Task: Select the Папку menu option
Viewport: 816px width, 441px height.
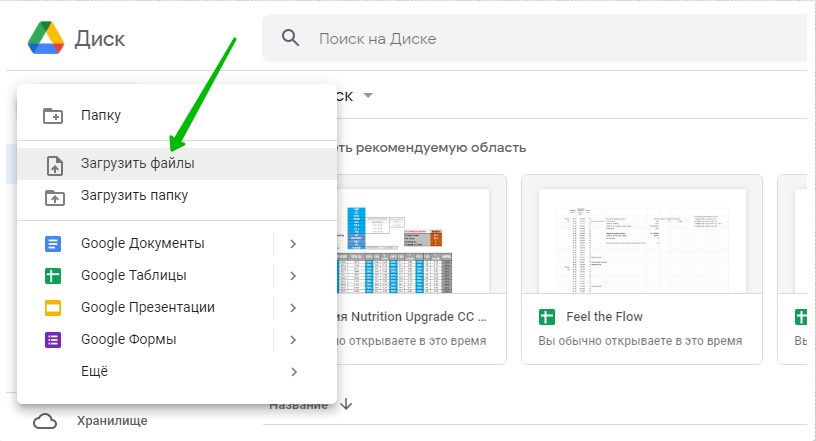Action: pyautogui.click(x=177, y=115)
